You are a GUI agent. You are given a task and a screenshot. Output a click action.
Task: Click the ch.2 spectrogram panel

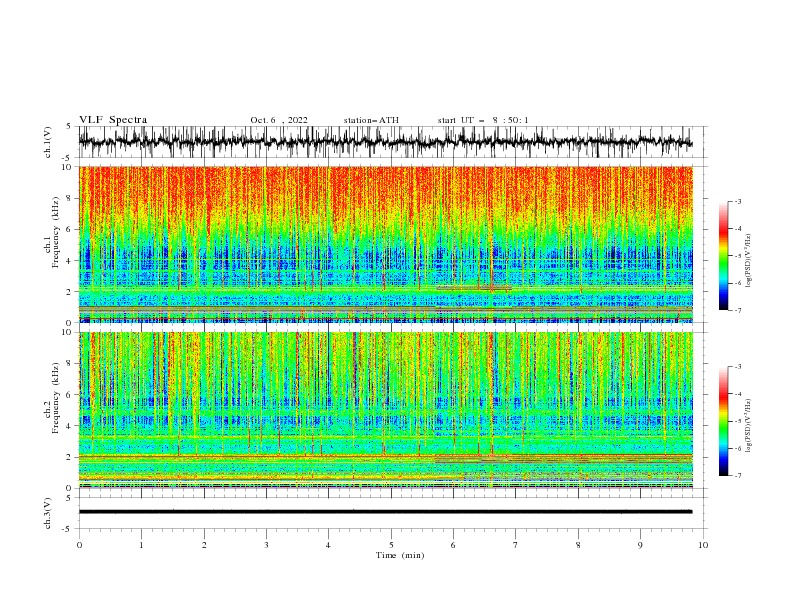click(x=385, y=410)
